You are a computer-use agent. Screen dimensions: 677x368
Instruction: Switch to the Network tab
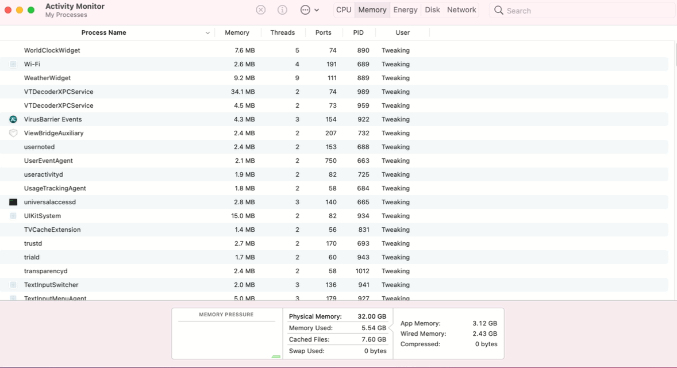pos(462,10)
